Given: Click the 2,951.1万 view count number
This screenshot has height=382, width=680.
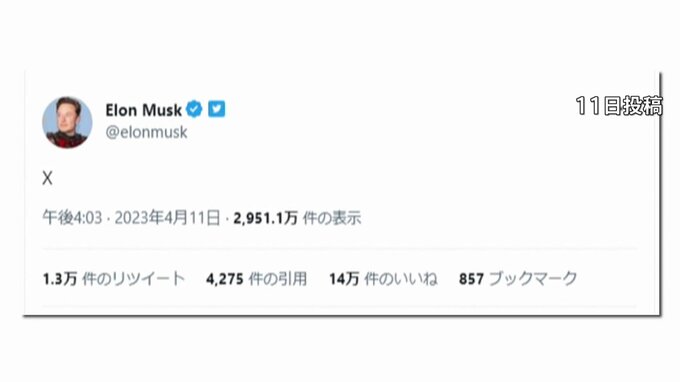Looking at the screenshot, I should (265, 218).
